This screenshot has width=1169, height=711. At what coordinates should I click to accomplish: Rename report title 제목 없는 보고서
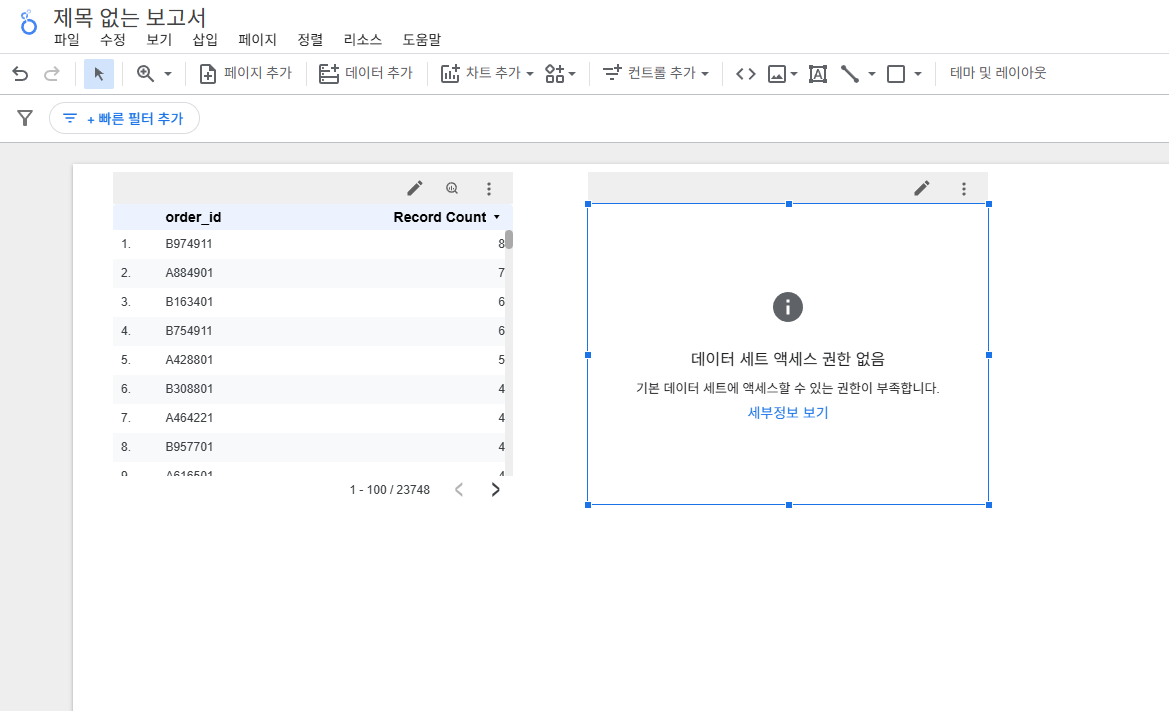pos(130,17)
